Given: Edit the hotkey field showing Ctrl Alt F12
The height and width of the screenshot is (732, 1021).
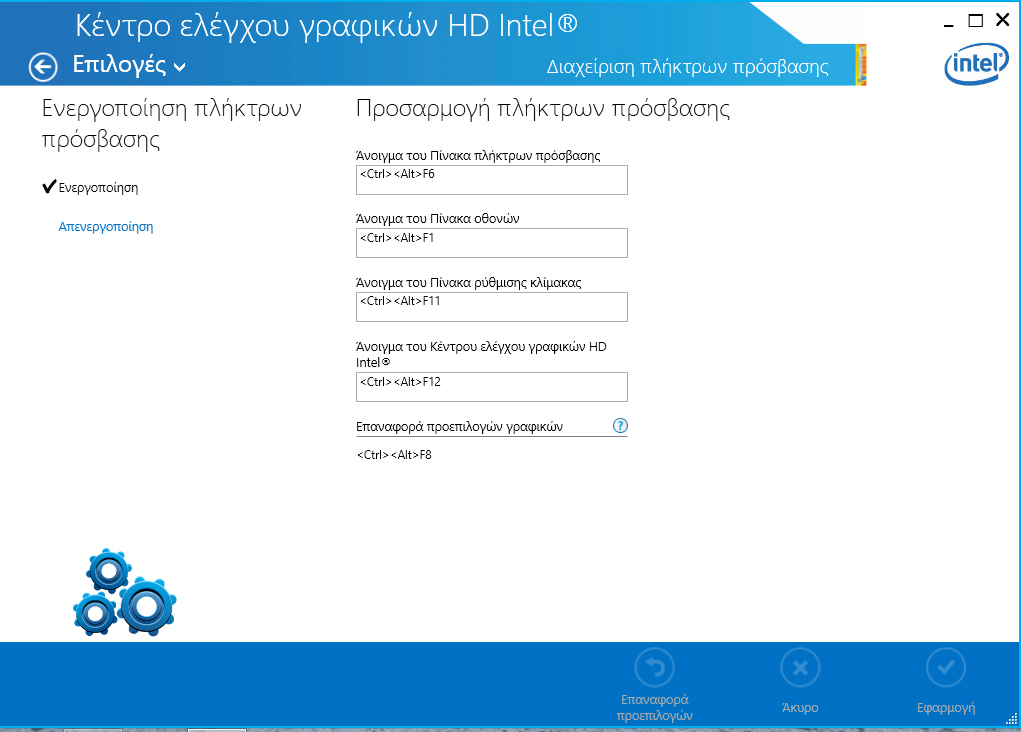Looking at the screenshot, I should point(492,387).
